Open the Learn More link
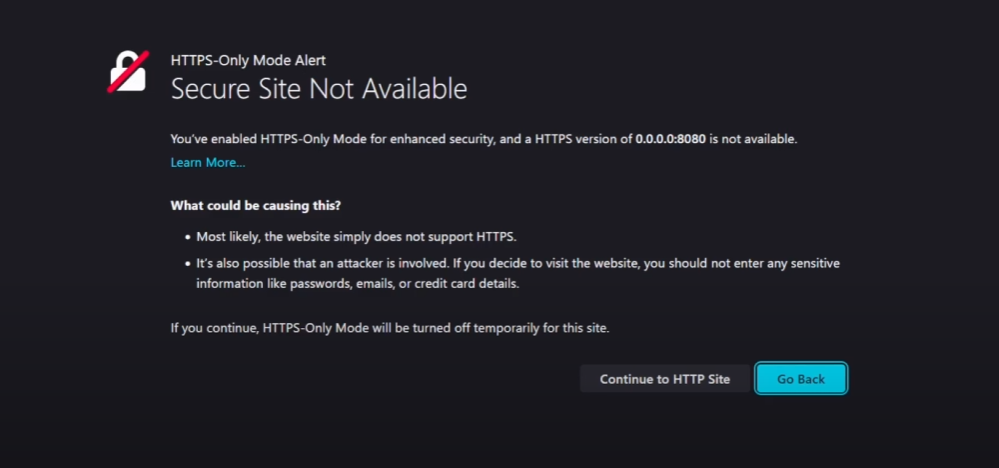Screen dimensions: 999x468 208,162
